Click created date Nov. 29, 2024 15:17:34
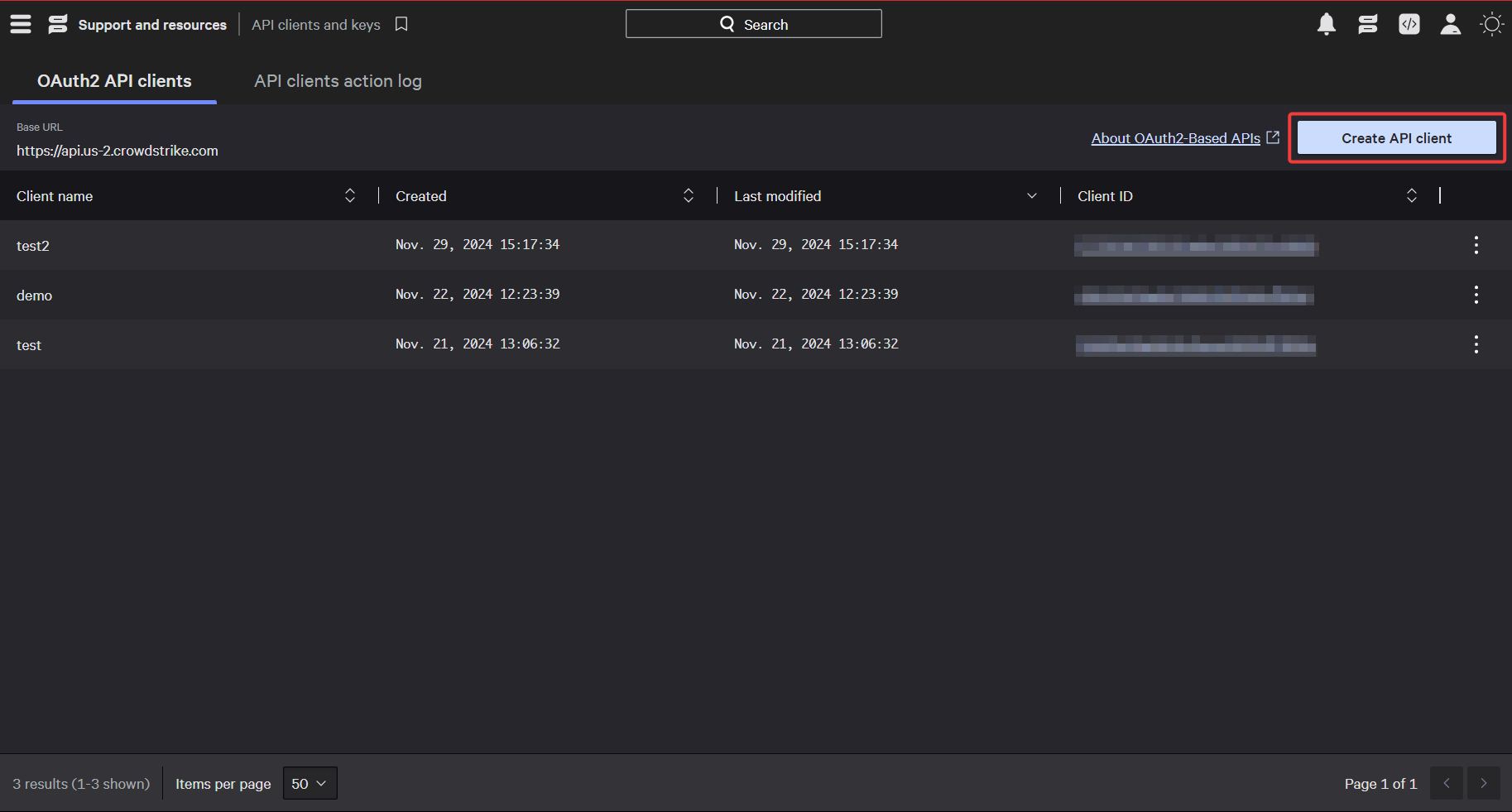Screen dimensions: 1512x812 click(478, 244)
